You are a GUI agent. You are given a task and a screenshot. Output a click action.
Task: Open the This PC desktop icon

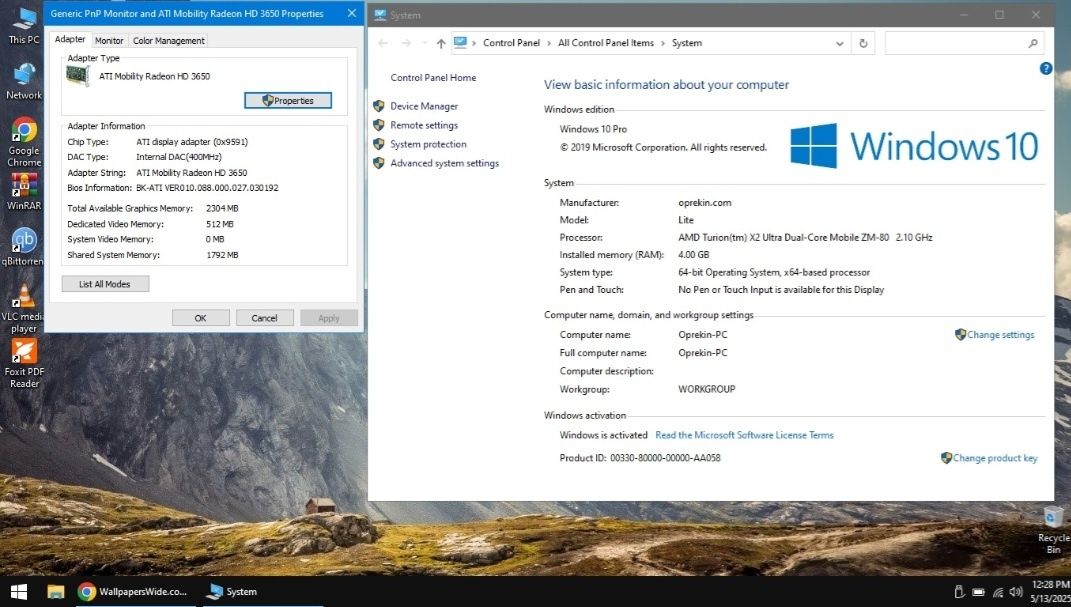tap(24, 25)
